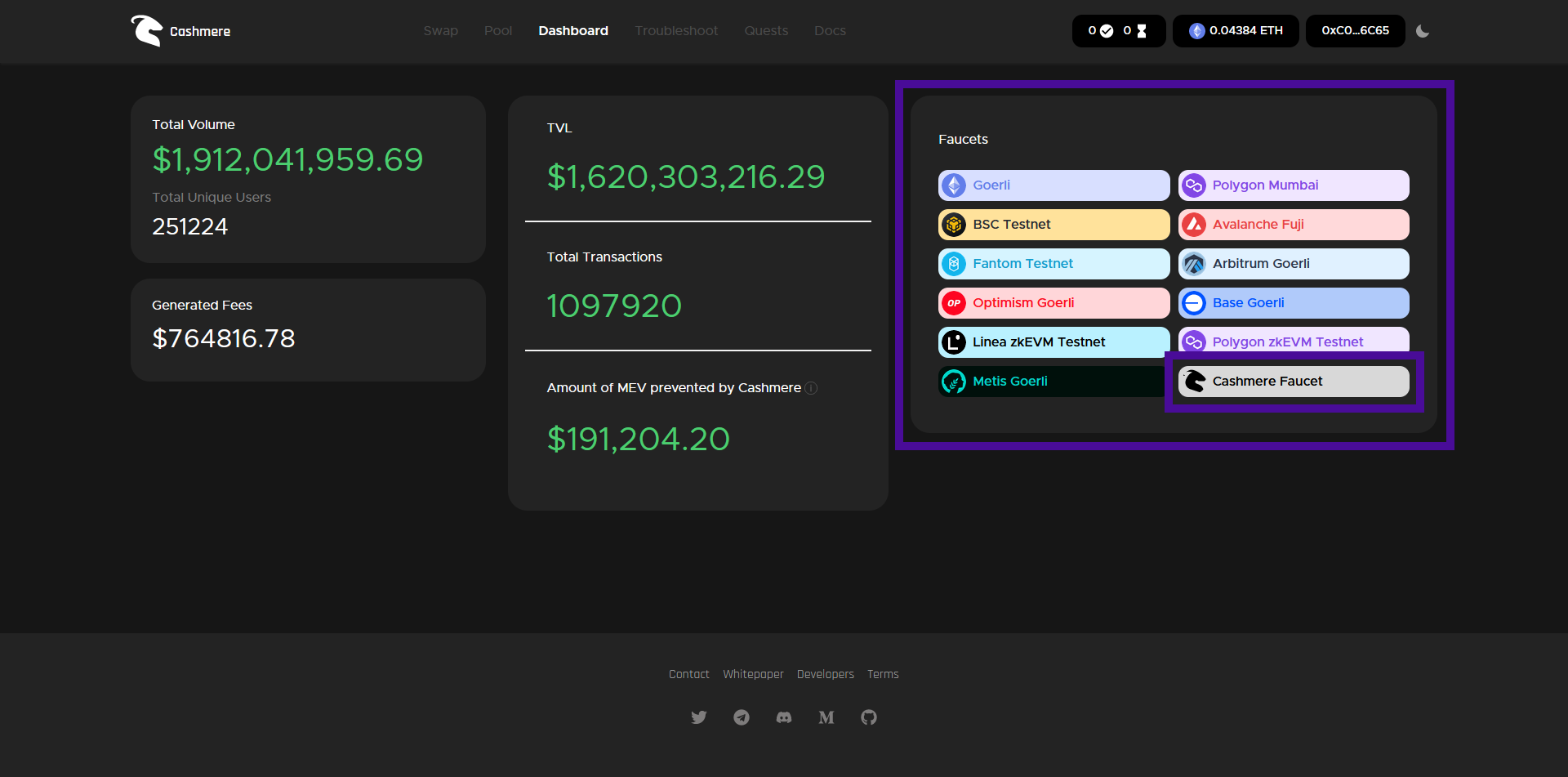Viewport: 1568px width, 777px height.
Task: Open the Quests navigation item
Action: [x=766, y=31]
